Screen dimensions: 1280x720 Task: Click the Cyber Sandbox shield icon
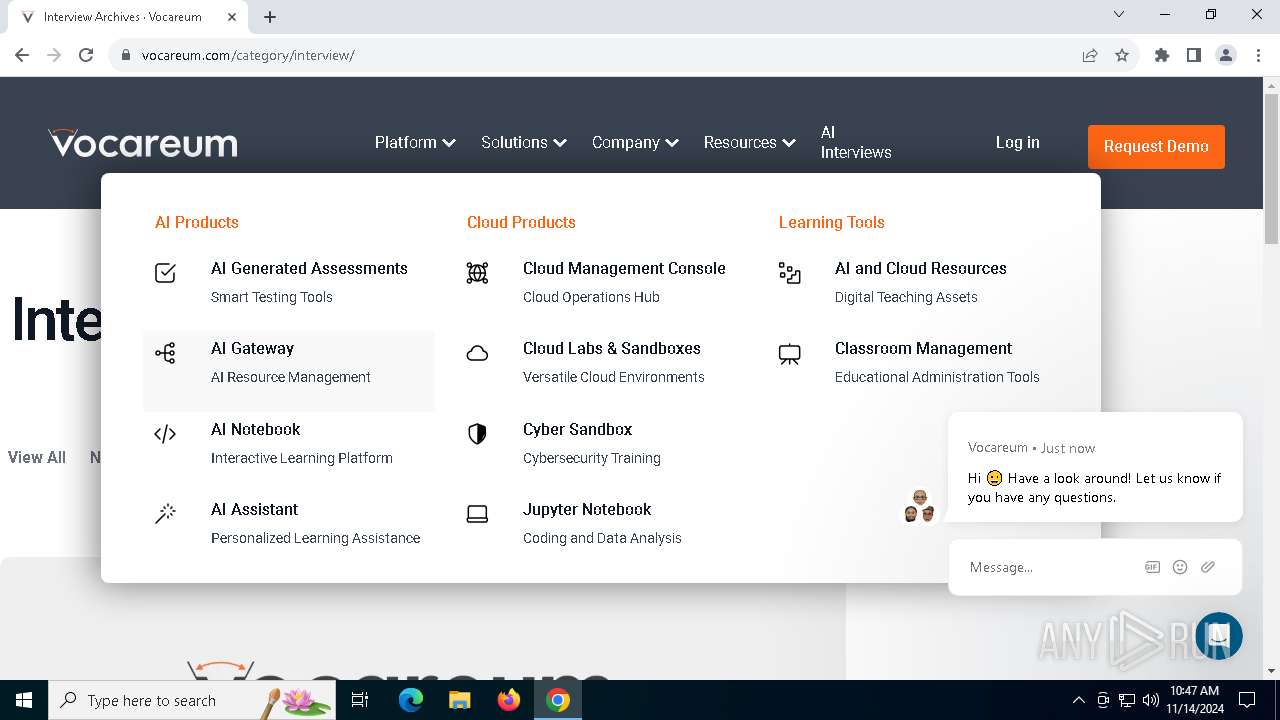(478, 434)
